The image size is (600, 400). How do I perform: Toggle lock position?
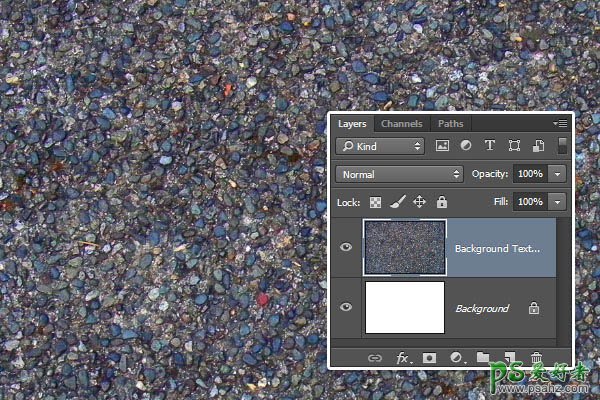click(x=419, y=202)
